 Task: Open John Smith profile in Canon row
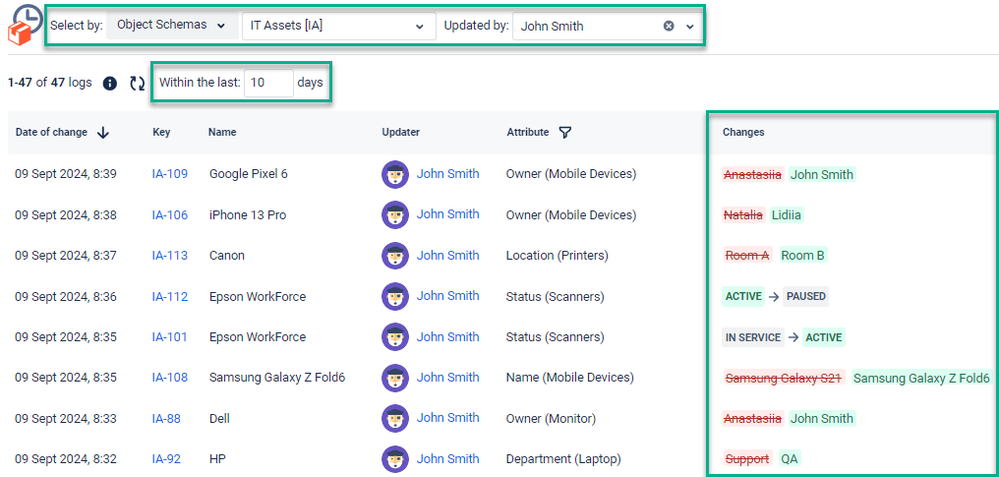[x=448, y=255]
